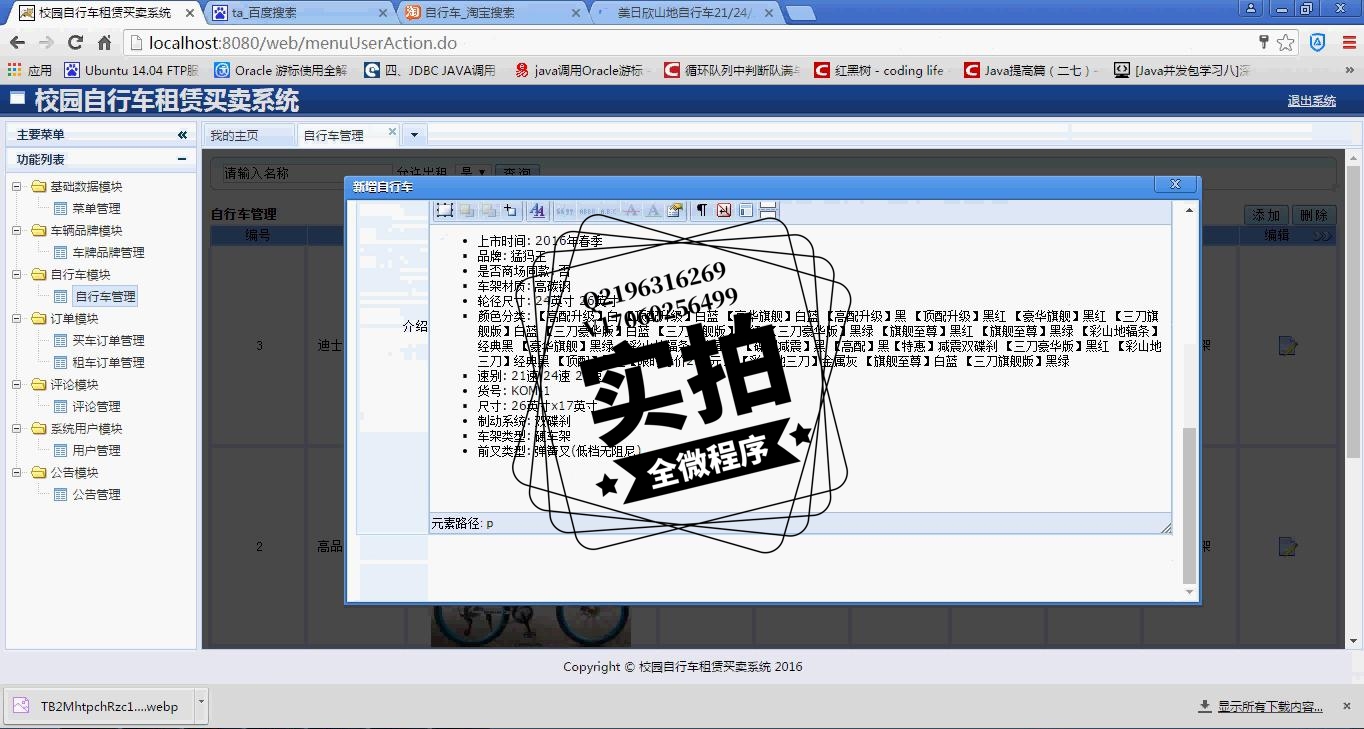Image resolution: width=1364 pixels, height=729 pixels.
Task: Collapse the 主要菜单 sidebar panel
Action: 182,135
